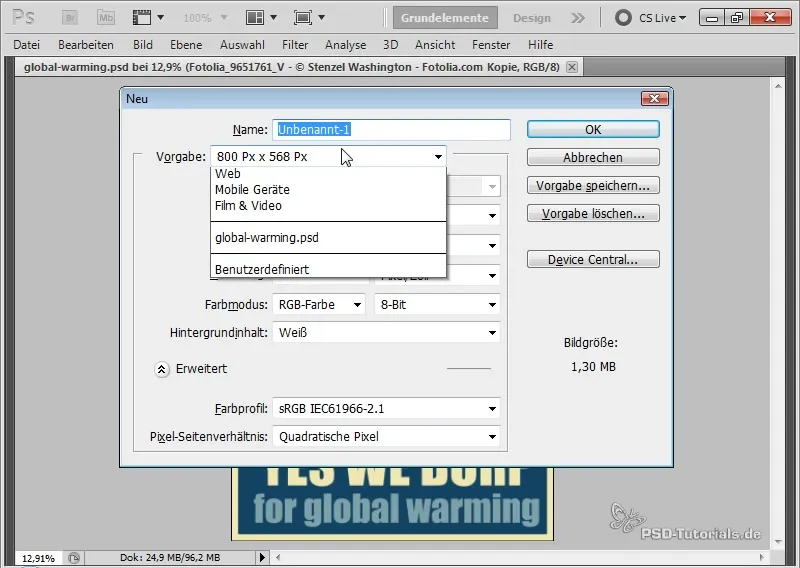
Task: Click the Abbrechen button
Action: 593,157
